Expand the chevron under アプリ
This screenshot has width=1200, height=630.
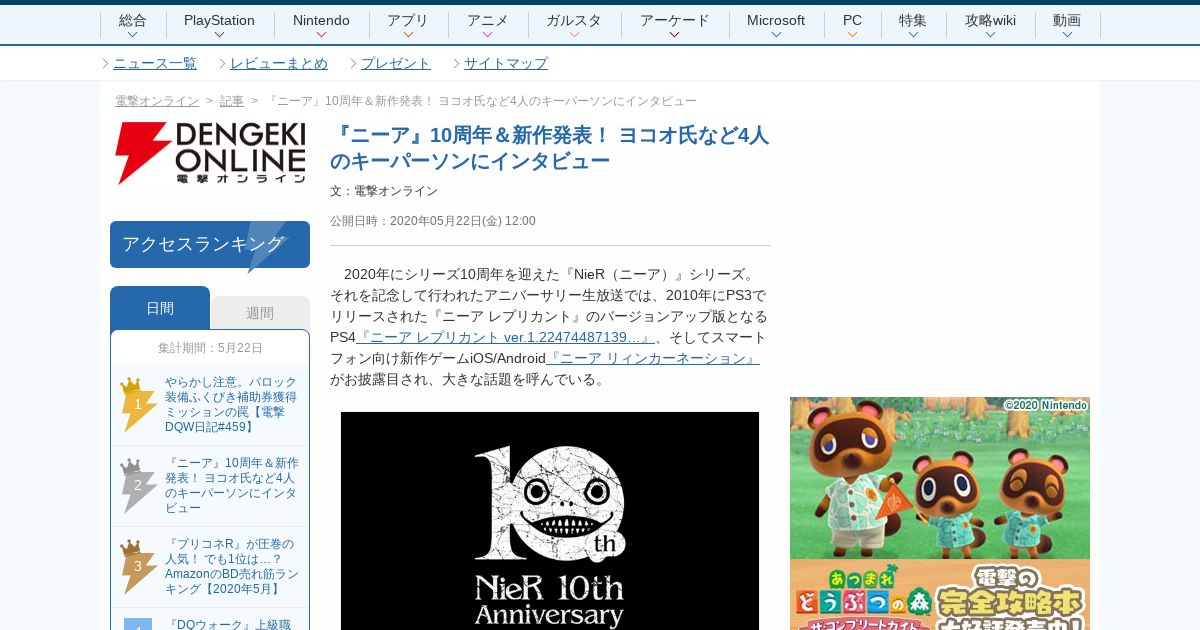pyautogui.click(x=408, y=35)
